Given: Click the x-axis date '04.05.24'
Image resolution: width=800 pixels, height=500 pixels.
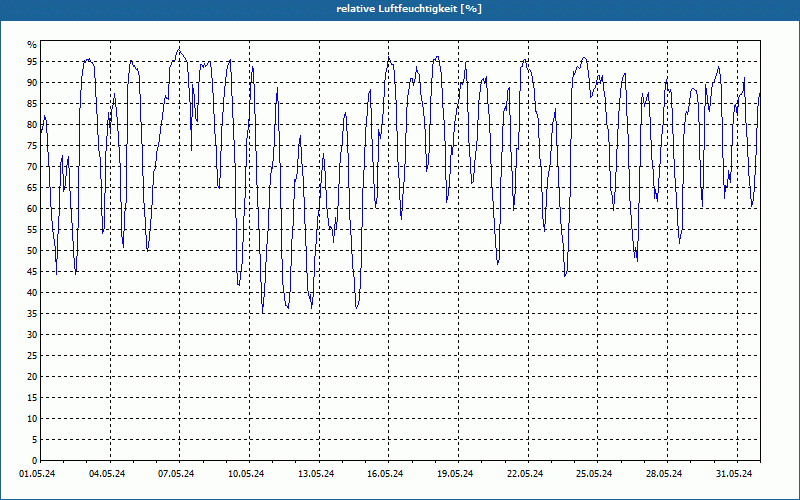Looking at the screenshot, I should 107,474.
